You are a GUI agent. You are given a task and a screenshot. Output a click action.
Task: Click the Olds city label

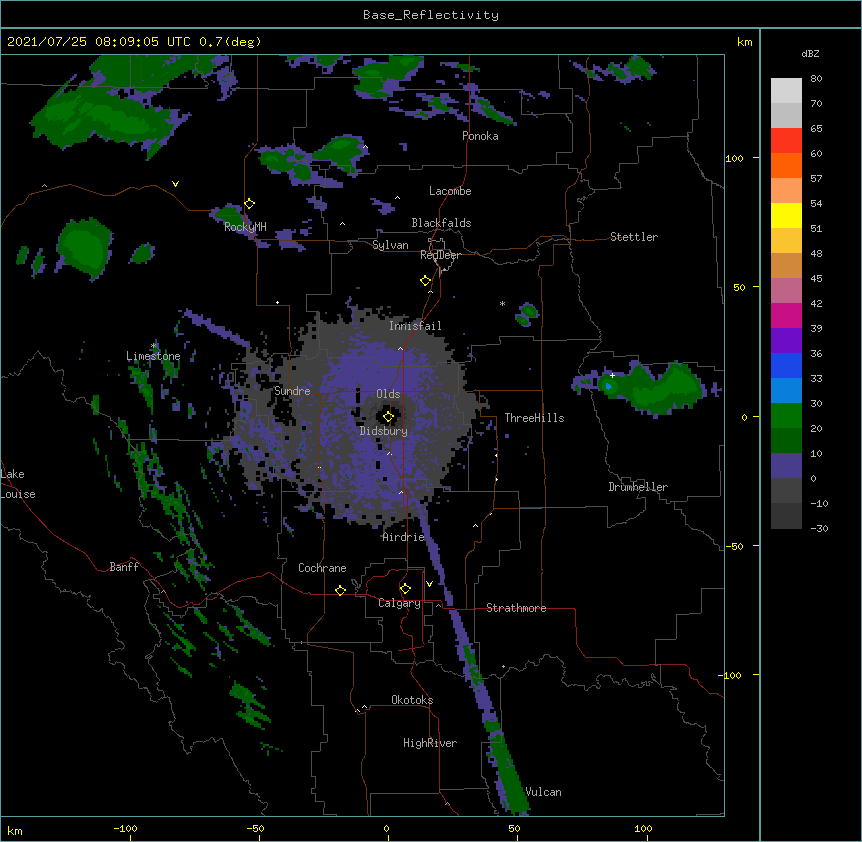pos(388,394)
